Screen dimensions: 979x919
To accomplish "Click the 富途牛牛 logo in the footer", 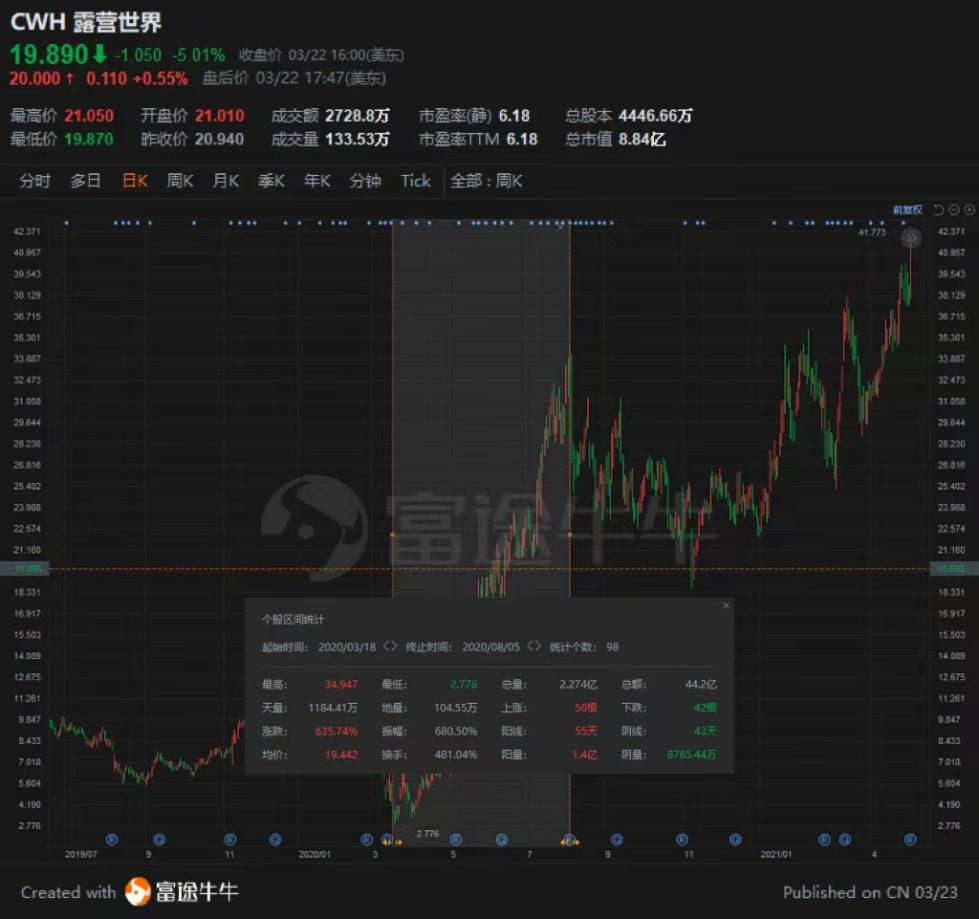I will click(x=182, y=892).
